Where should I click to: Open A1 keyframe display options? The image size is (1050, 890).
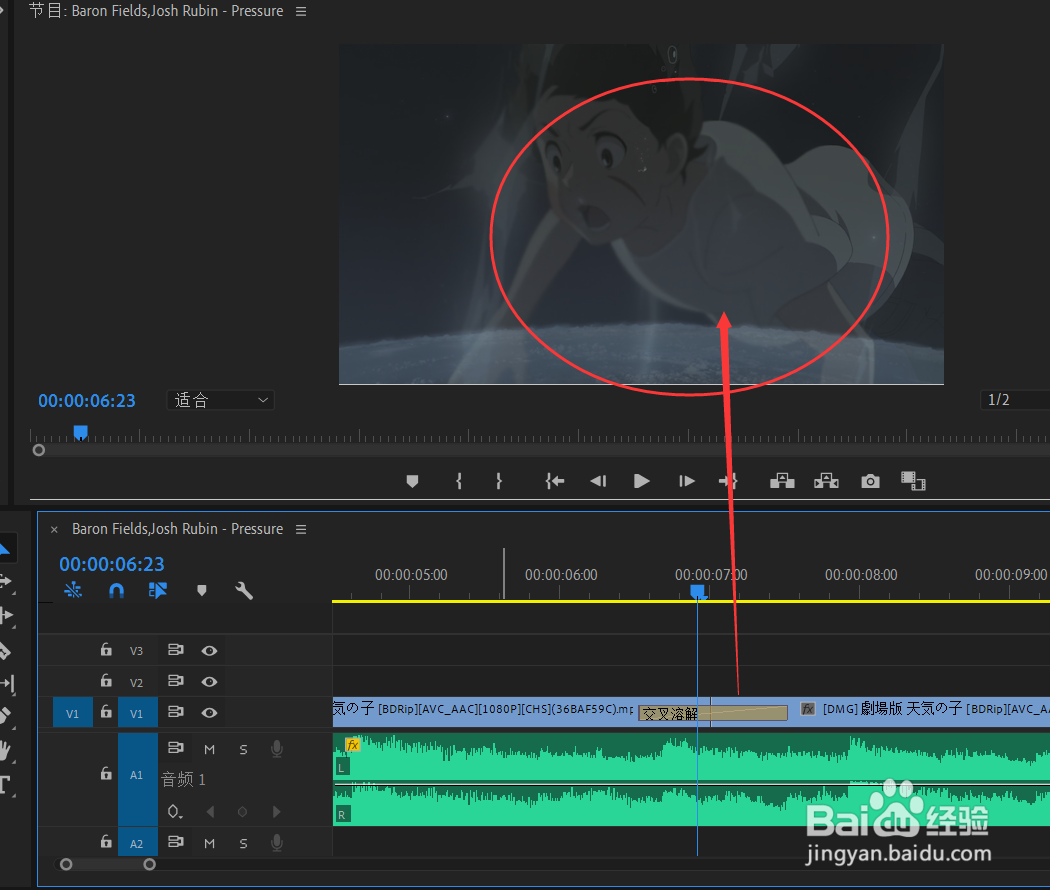(x=175, y=812)
